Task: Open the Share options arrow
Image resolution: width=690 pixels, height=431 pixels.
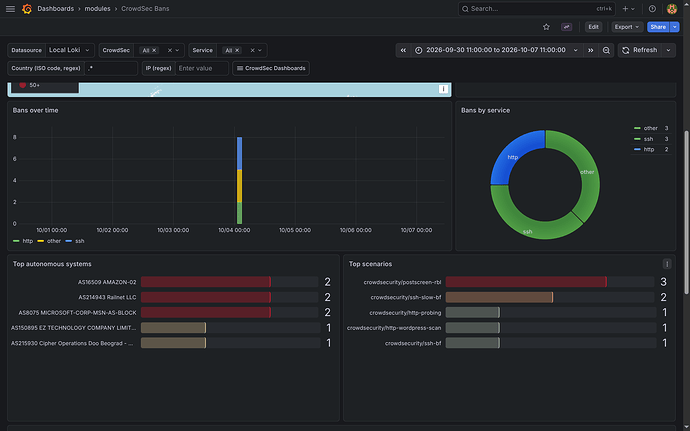Action: click(x=675, y=27)
